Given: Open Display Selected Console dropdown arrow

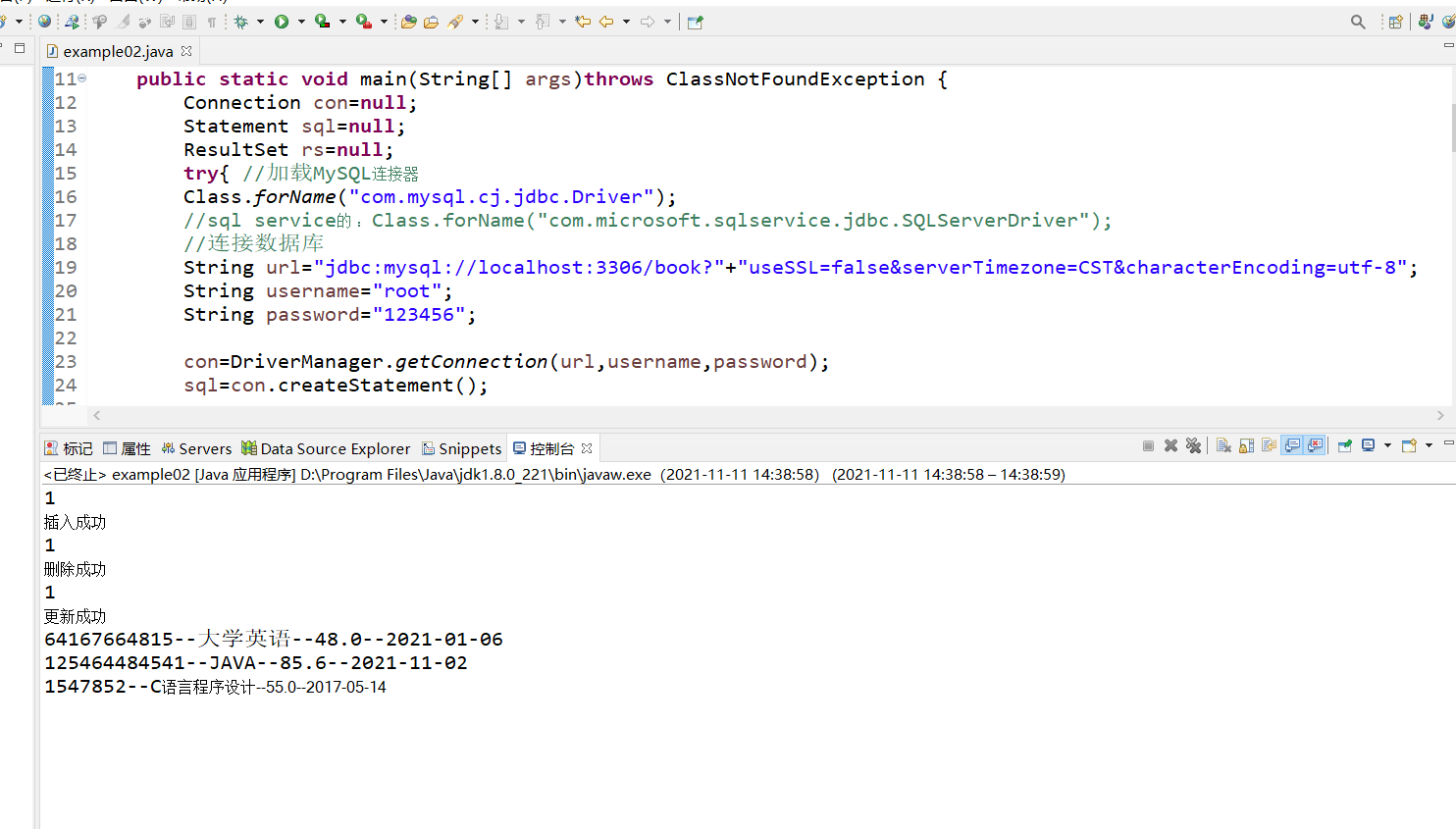Looking at the screenshot, I should click(1387, 445).
